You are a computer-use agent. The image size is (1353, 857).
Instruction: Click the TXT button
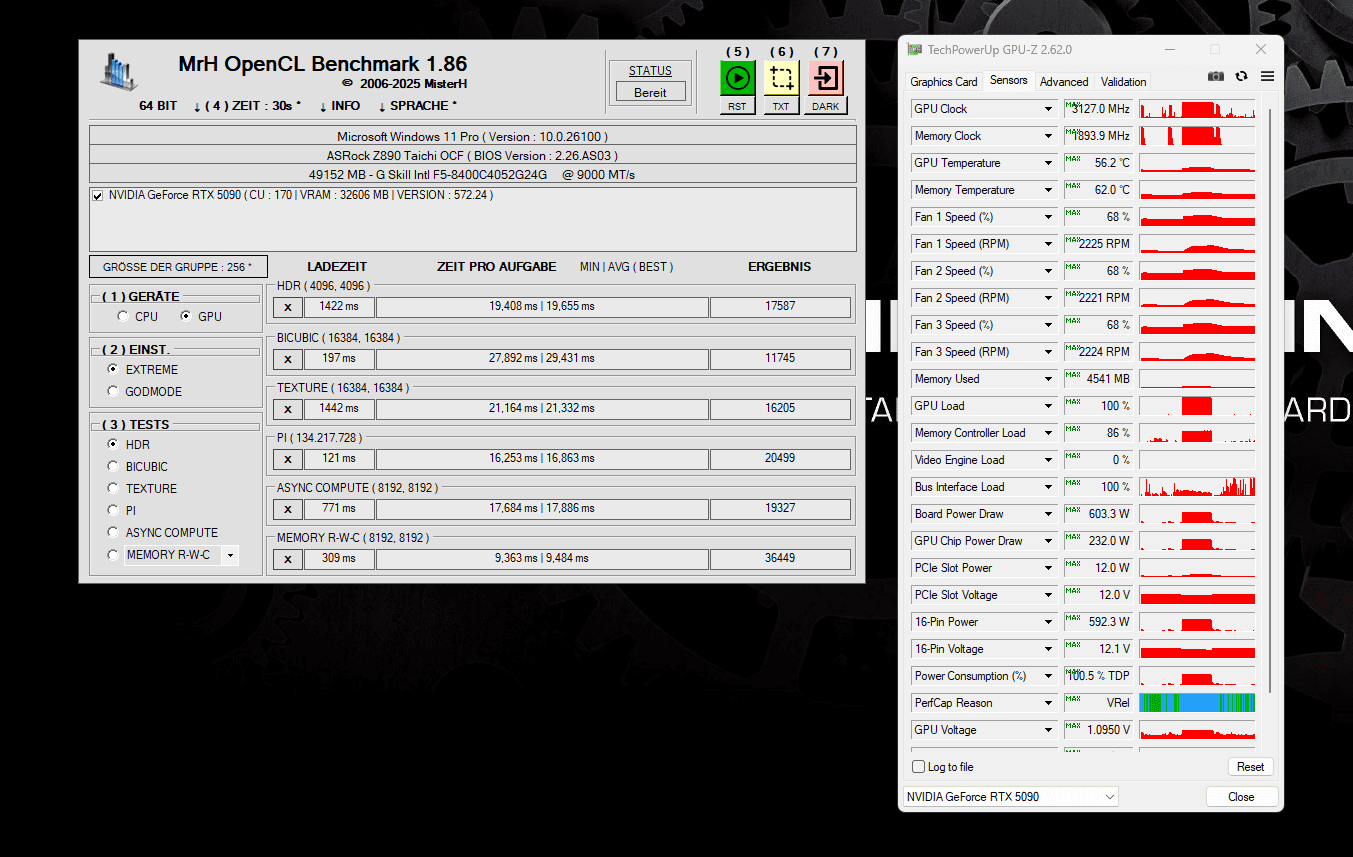pos(782,106)
